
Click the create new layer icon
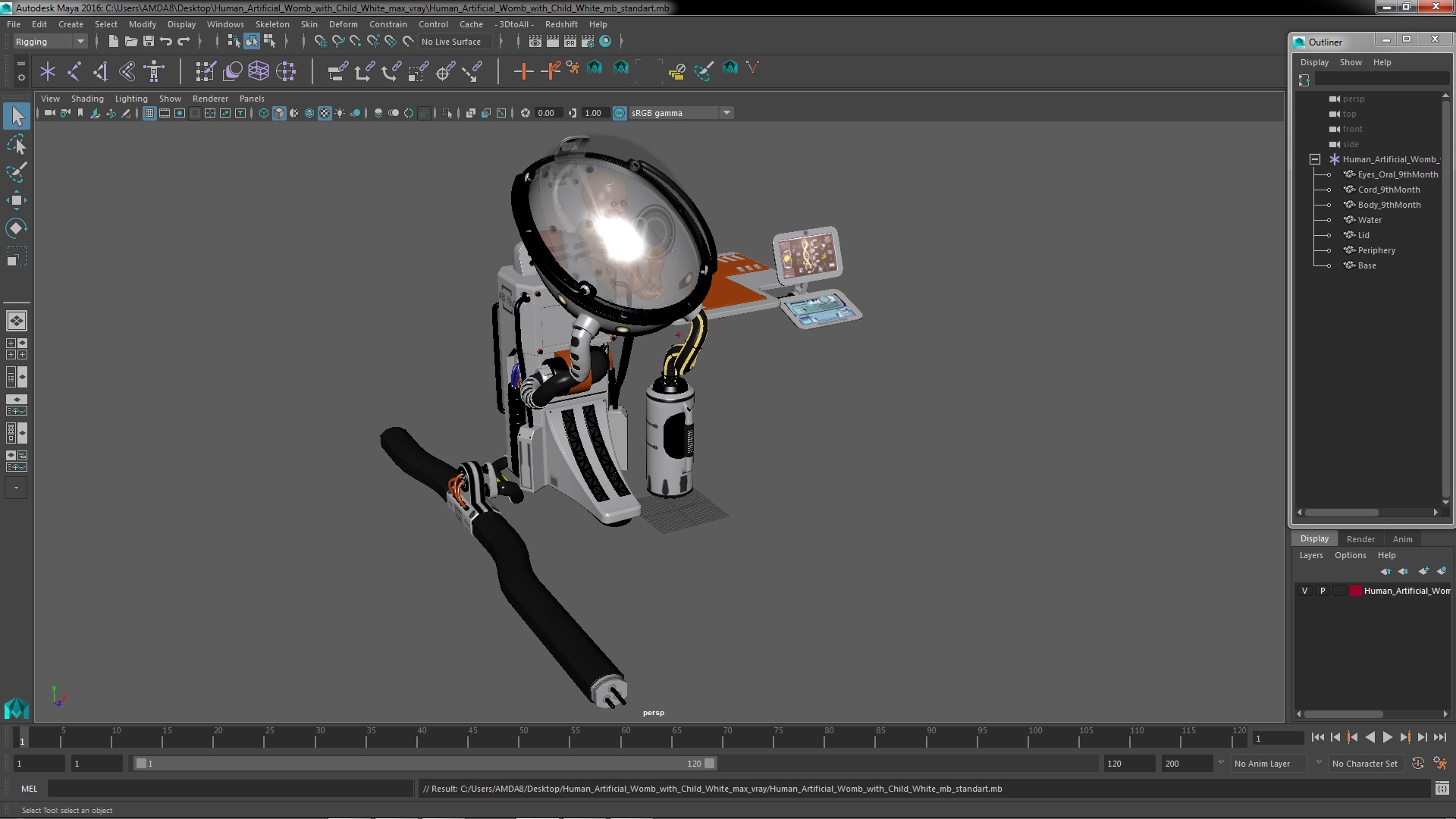pos(1424,571)
